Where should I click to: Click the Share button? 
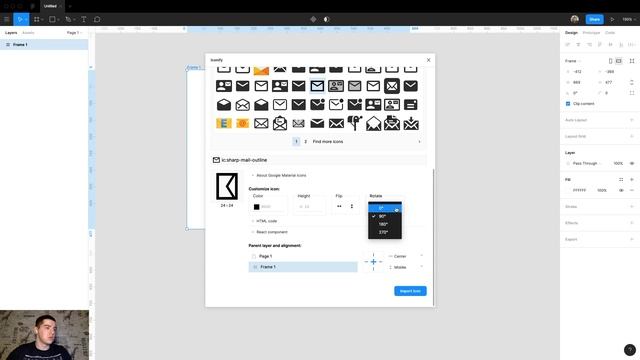[x=594, y=19]
